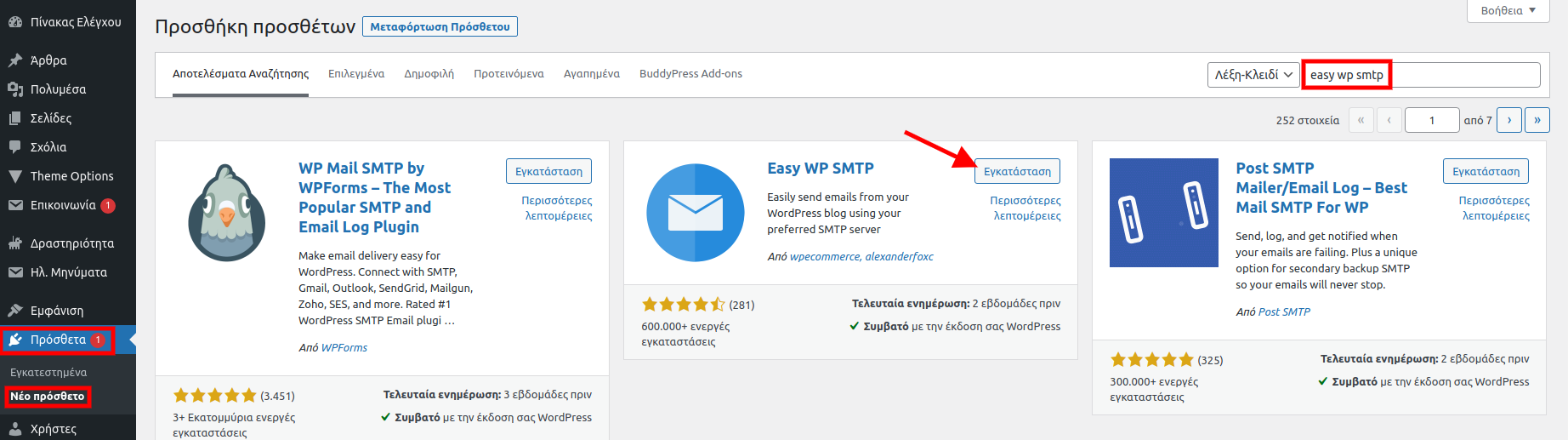1568x440 pixels.
Task: Click the Easy WP SMTP star rating
Action: 684,305
